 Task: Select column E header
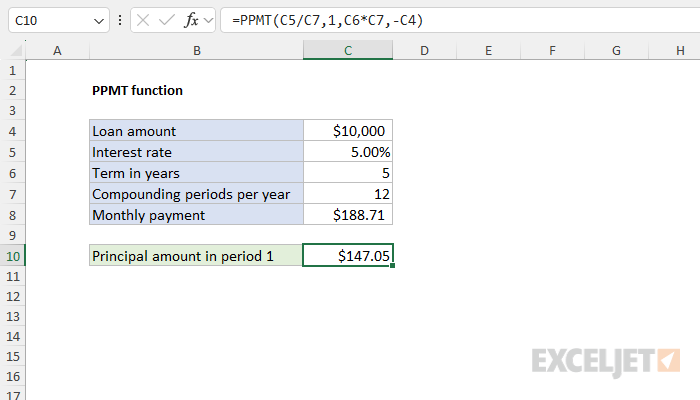488,50
